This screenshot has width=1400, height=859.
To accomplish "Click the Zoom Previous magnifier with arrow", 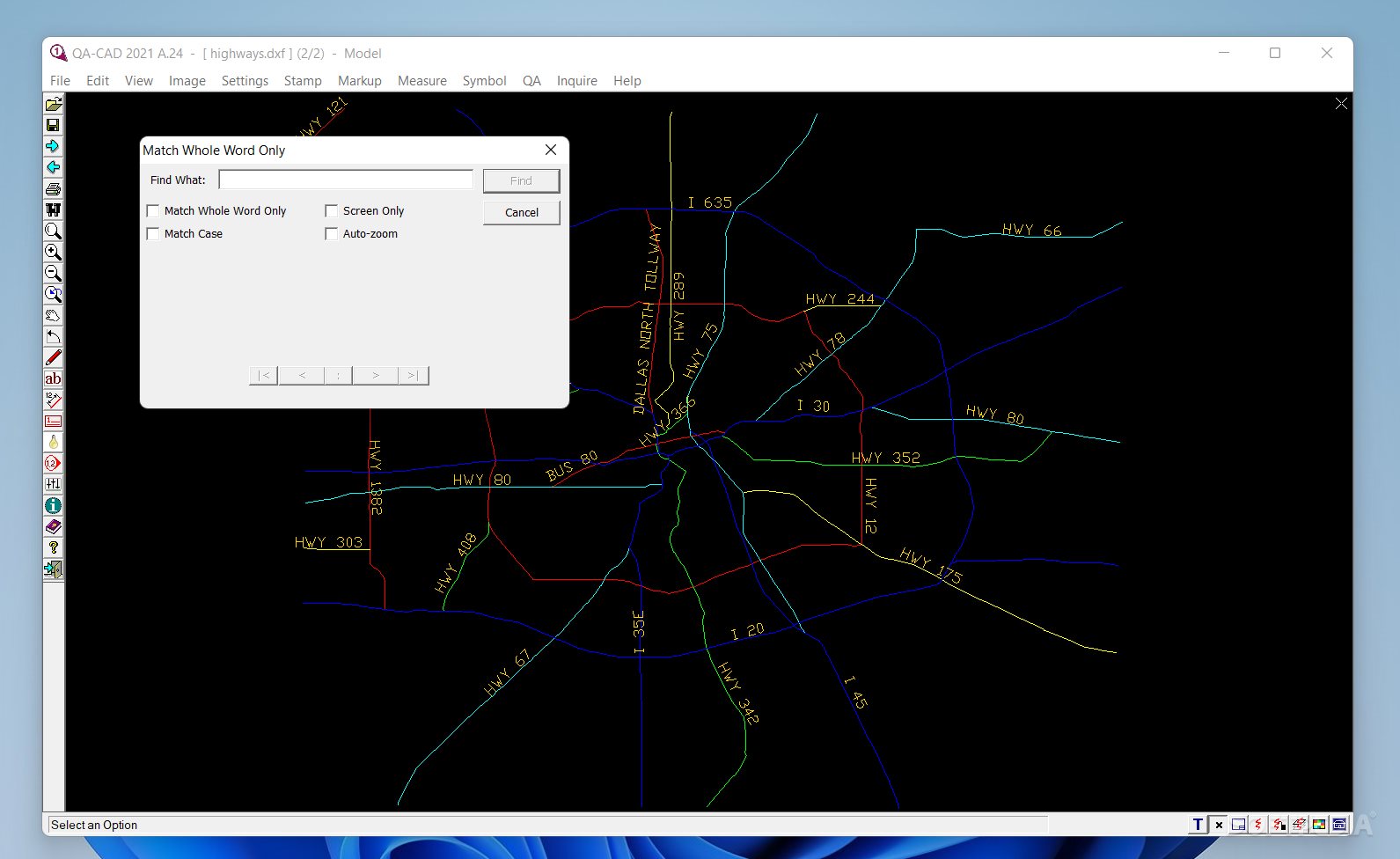I will click(x=53, y=294).
